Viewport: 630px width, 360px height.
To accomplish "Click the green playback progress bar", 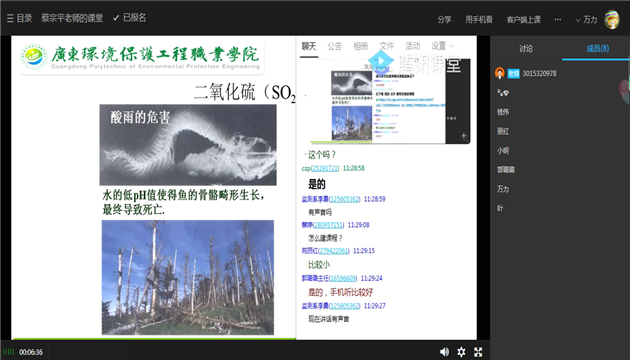I will [154, 339].
